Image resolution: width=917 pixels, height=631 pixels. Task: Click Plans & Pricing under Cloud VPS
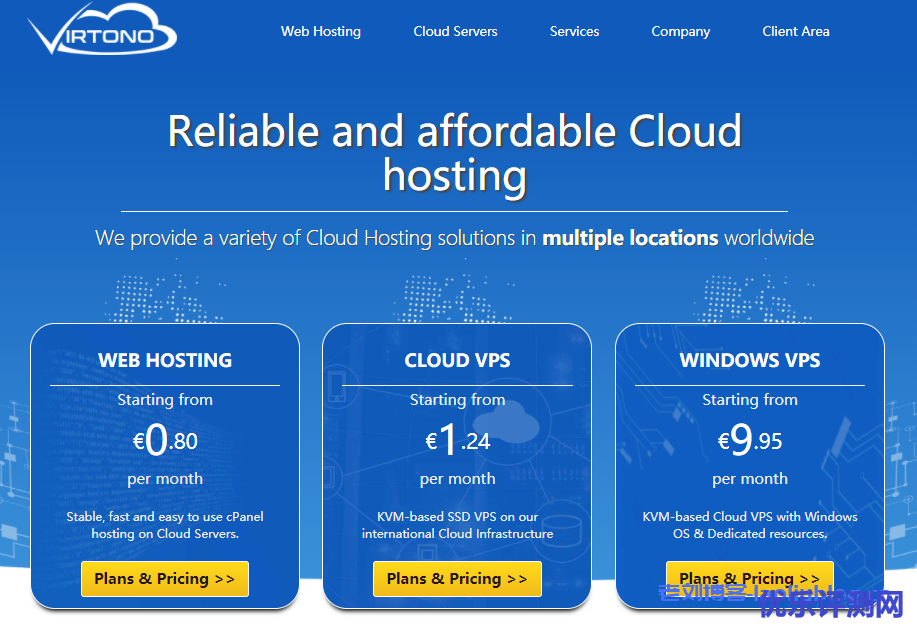tap(457, 578)
